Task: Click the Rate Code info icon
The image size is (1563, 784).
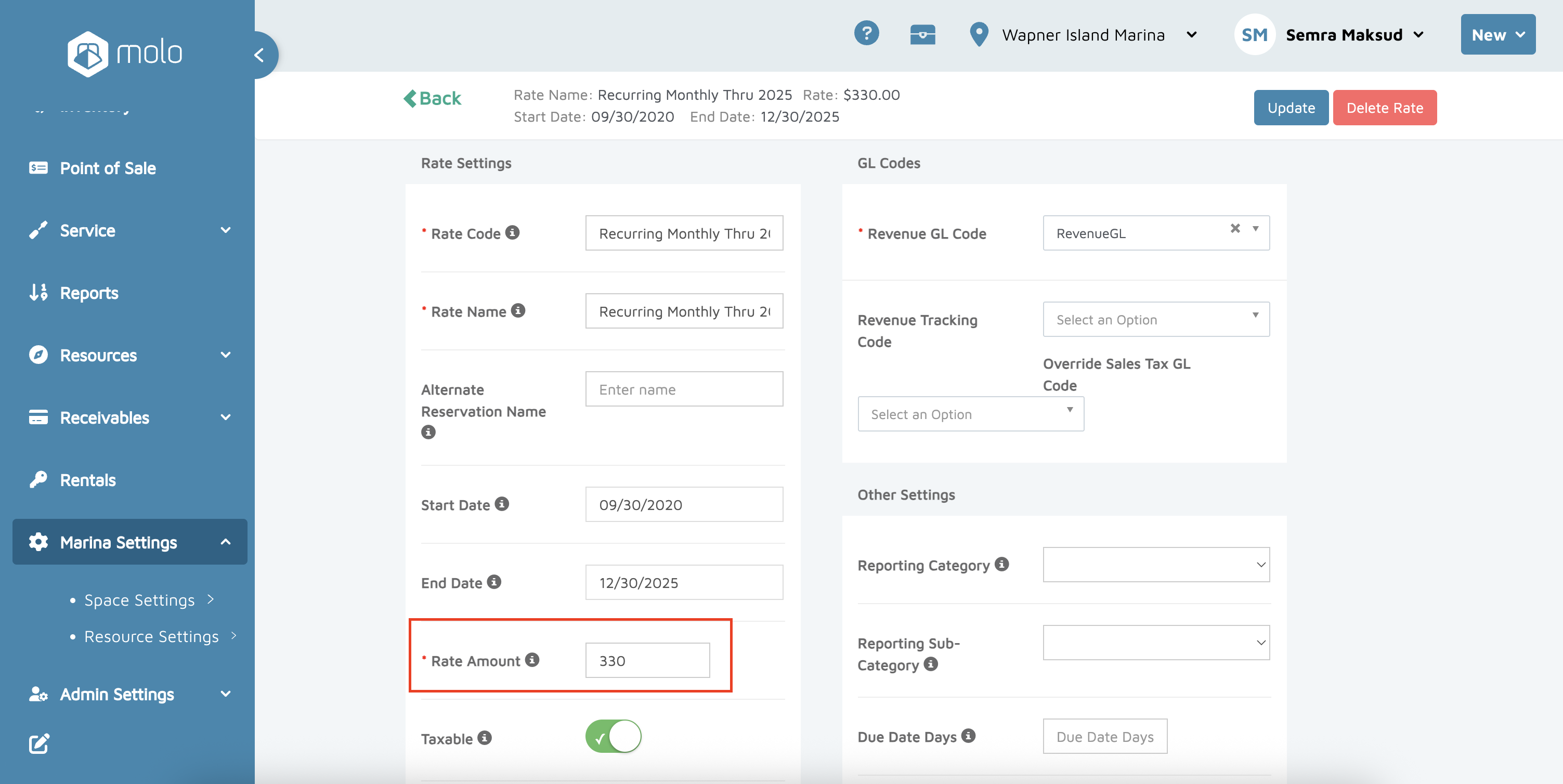Action: click(x=513, y=233)
